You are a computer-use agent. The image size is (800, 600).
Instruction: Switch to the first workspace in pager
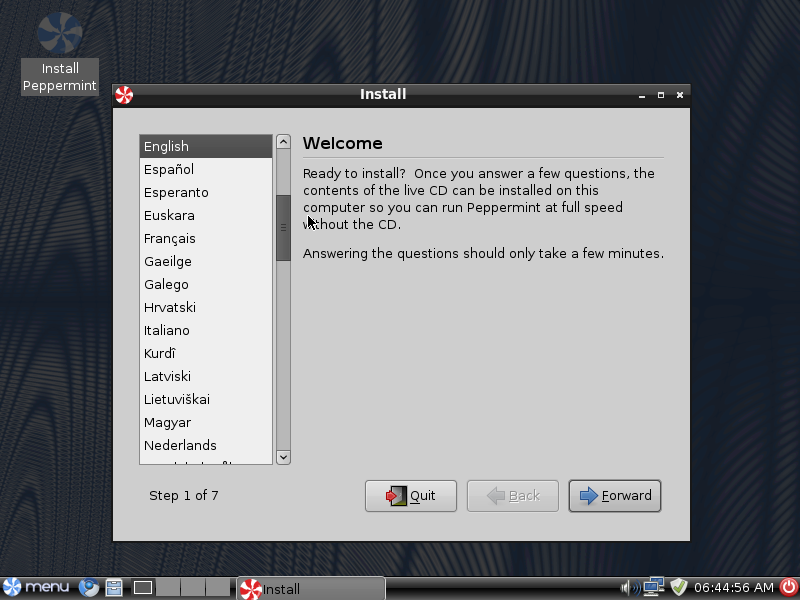(143, 587)
